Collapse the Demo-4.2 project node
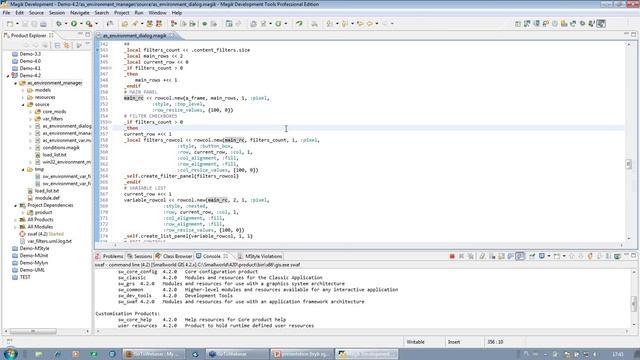 pos(8,76)
